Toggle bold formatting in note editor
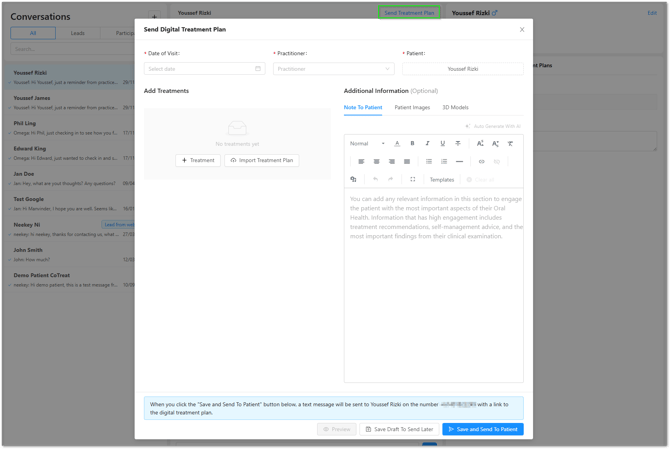Viewport: 670px width, 449px height. click(412, 144)
